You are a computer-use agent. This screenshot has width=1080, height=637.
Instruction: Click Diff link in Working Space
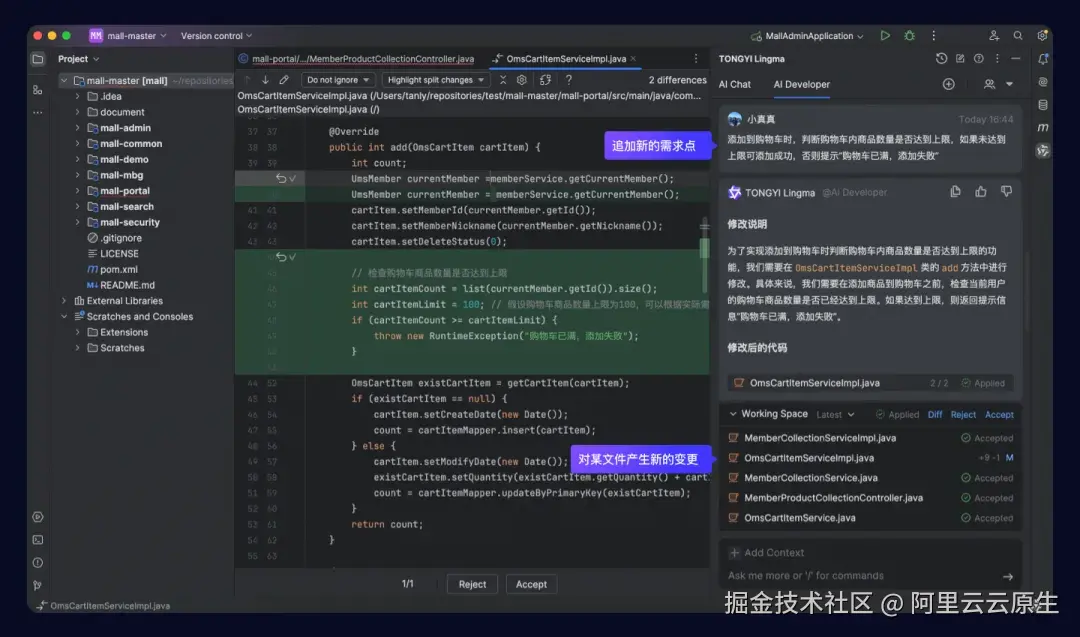point(935,415)
